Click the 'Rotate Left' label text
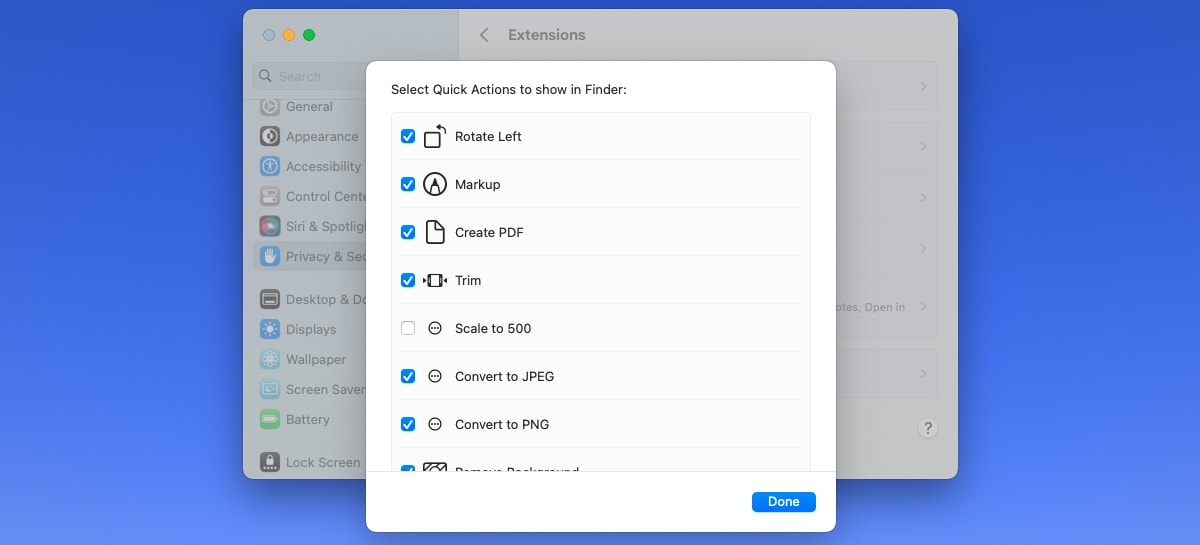 tap(488, 136)
